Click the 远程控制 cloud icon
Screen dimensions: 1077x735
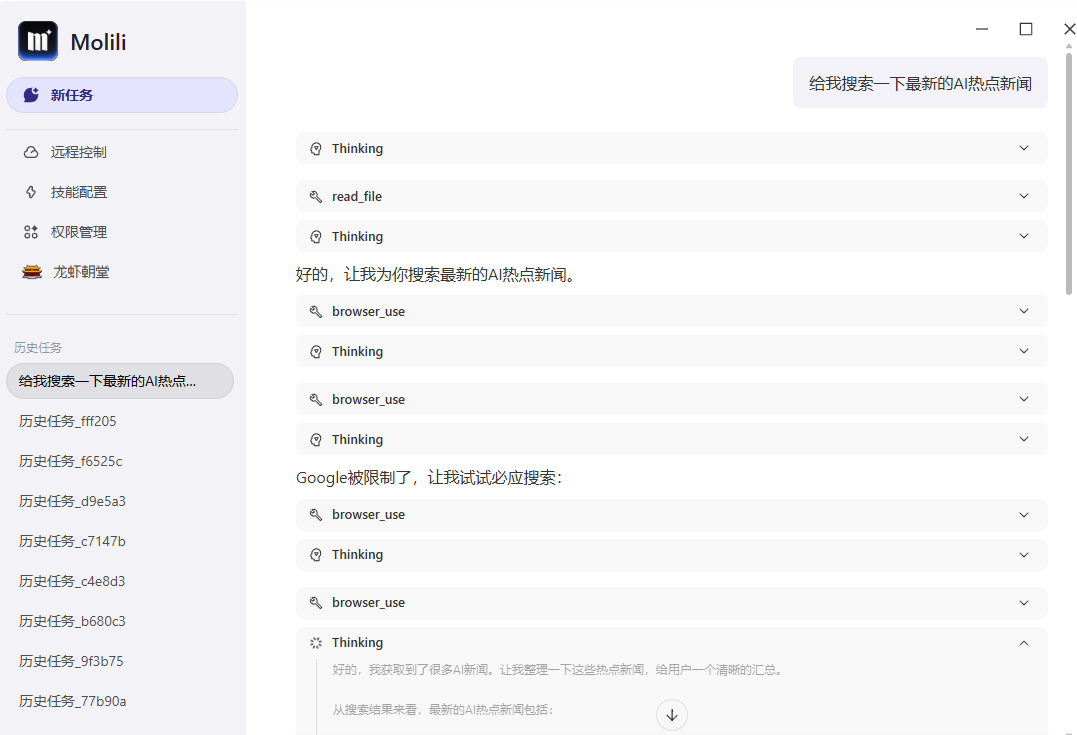[33, 151]
